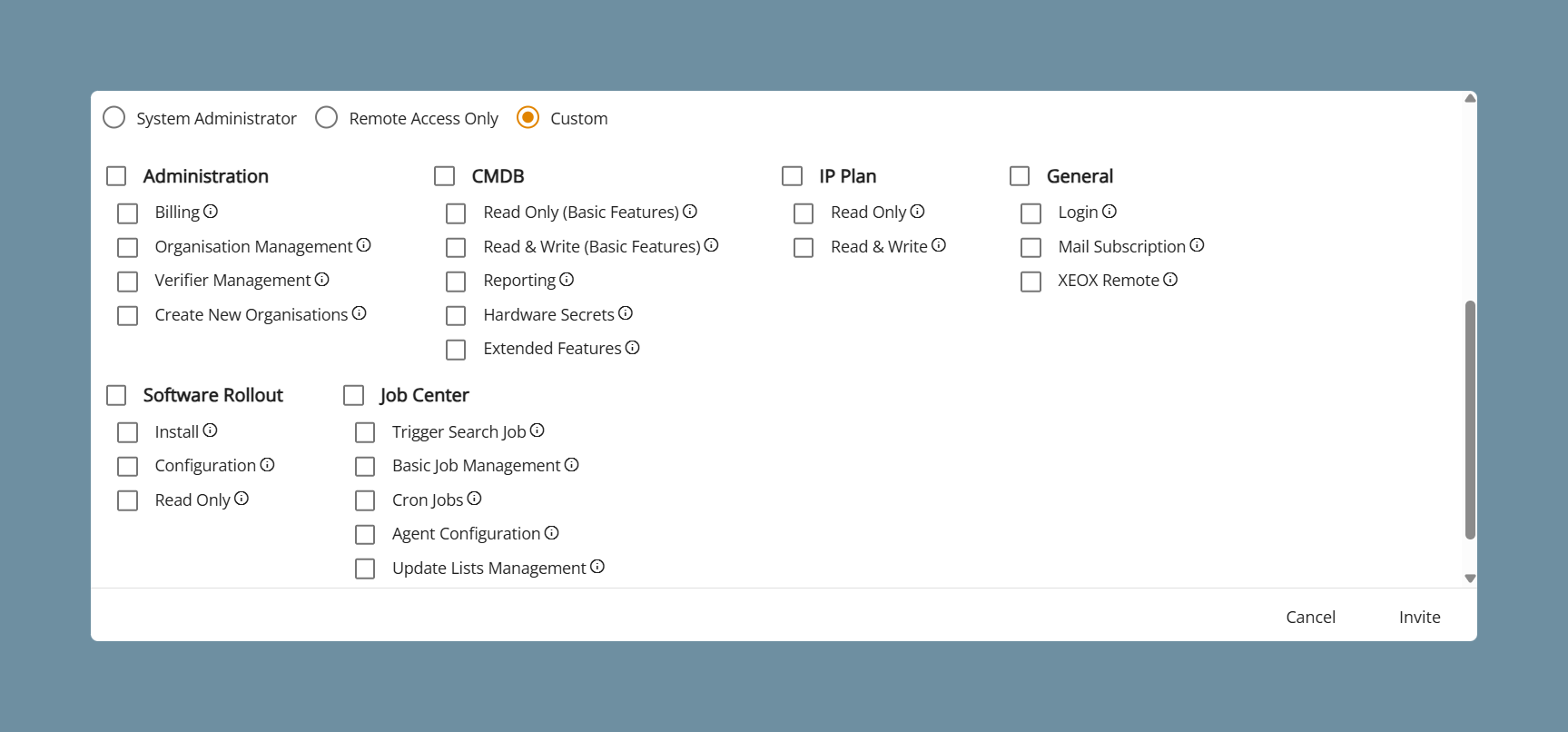Click the info icon next to Billing
Image resolution: width=1568 pixels, height=732 pixels.
(211, 212)
